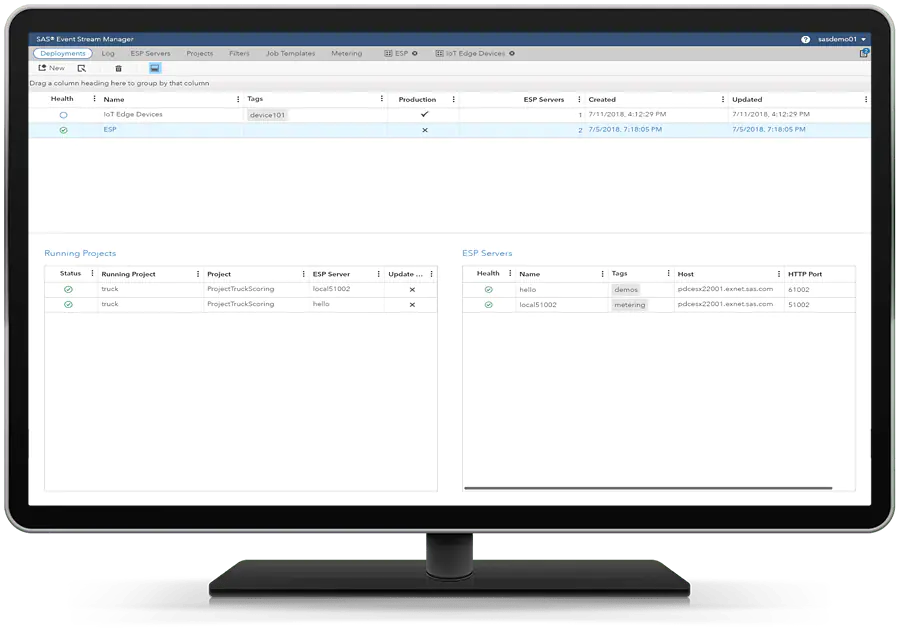Open Health column menu in ESP Servers panel
The height and width of the screenshot is (629, 900).
[510, 273]
